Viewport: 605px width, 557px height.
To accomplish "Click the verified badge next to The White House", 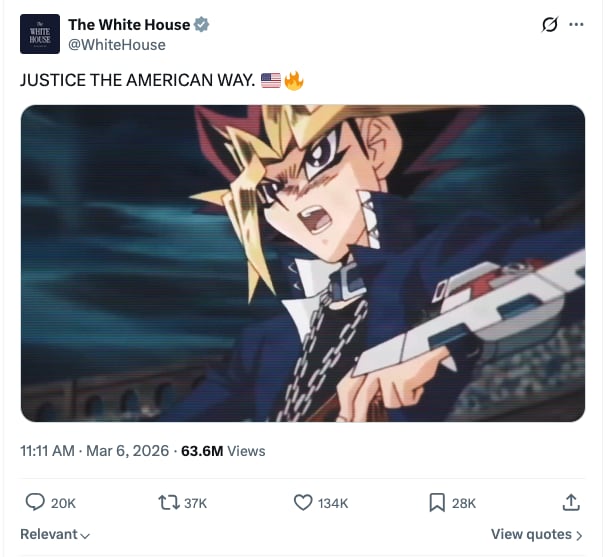I will [201, 25].
